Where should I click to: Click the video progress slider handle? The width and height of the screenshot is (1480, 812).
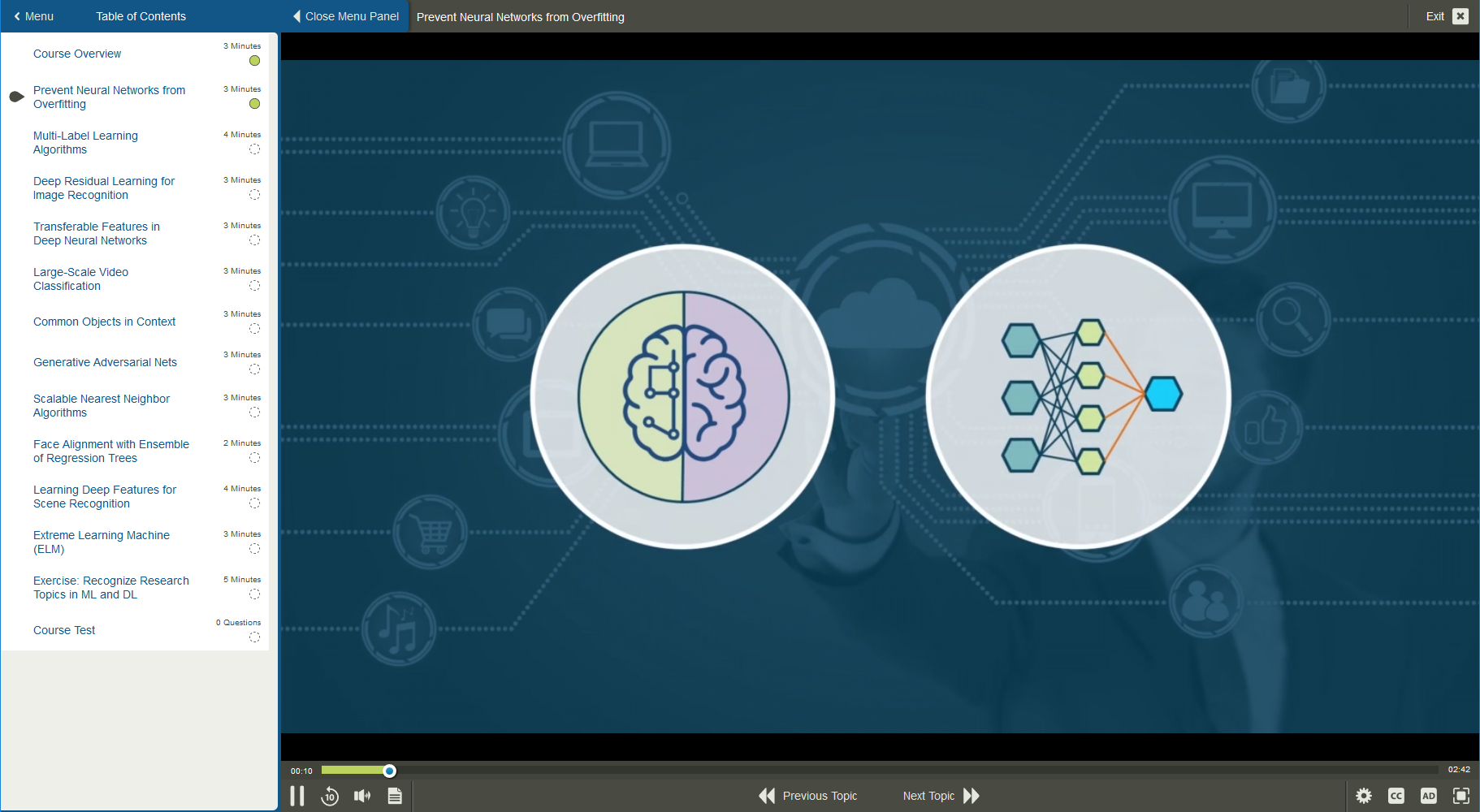pyautogui.click(x=390, y=771)
